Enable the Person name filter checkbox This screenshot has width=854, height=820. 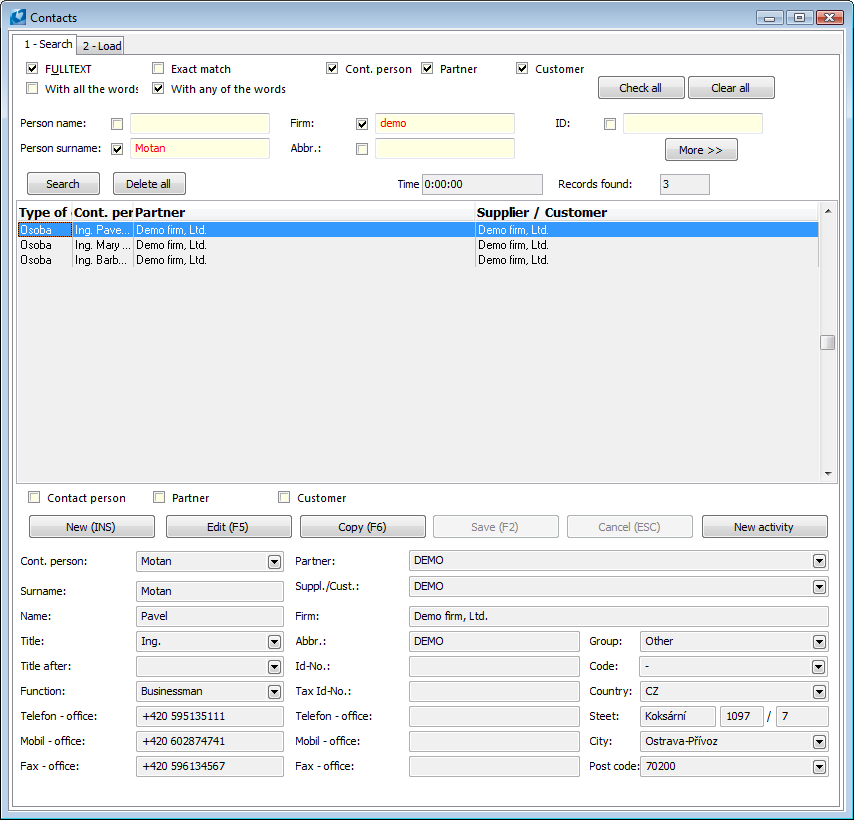tap(117, 124)
